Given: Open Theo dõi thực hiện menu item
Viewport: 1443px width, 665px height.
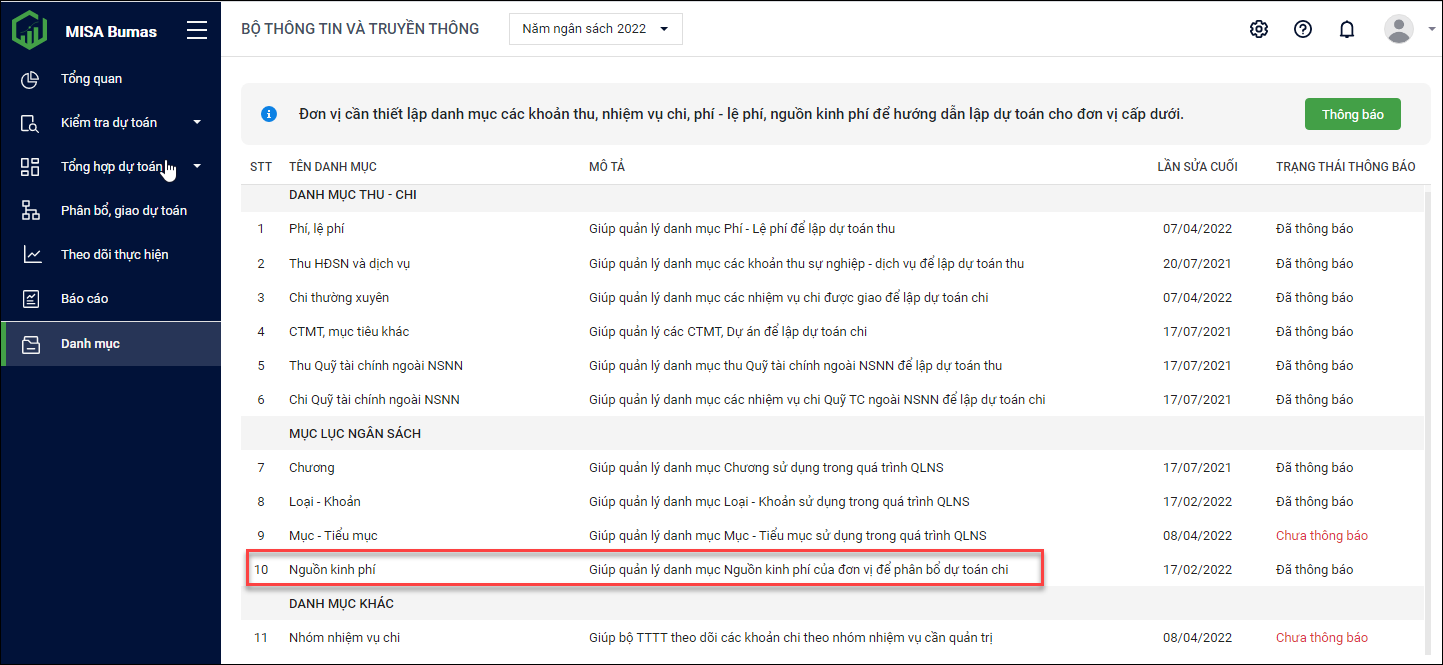Looking at the screenshot, I should click(x=114, y=255).
